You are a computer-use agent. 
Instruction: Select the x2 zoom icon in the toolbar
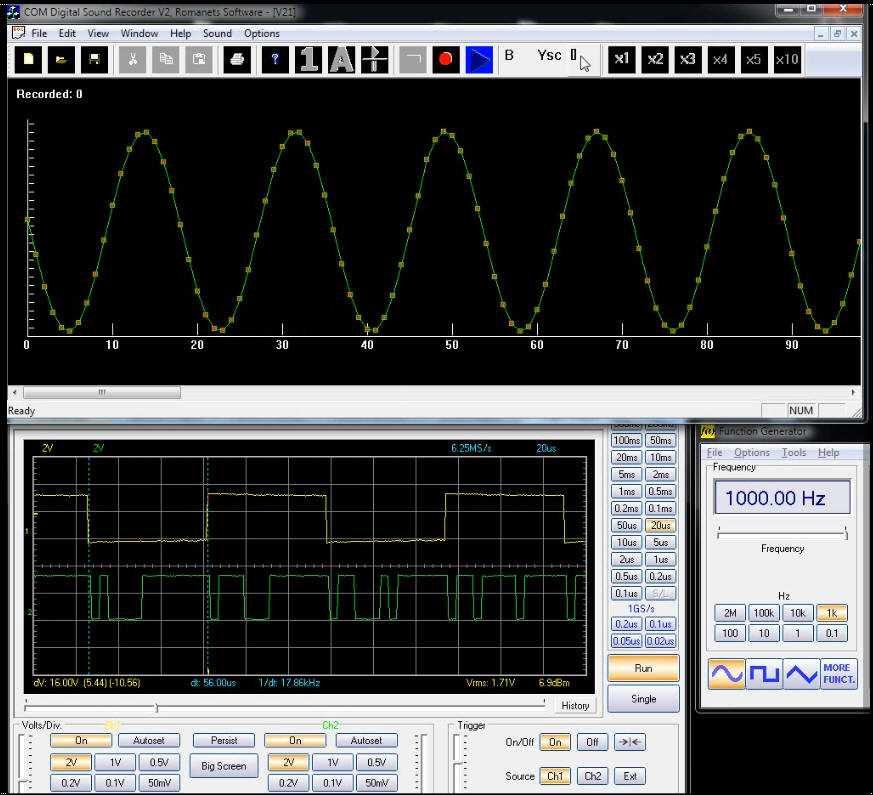point(654,59)
